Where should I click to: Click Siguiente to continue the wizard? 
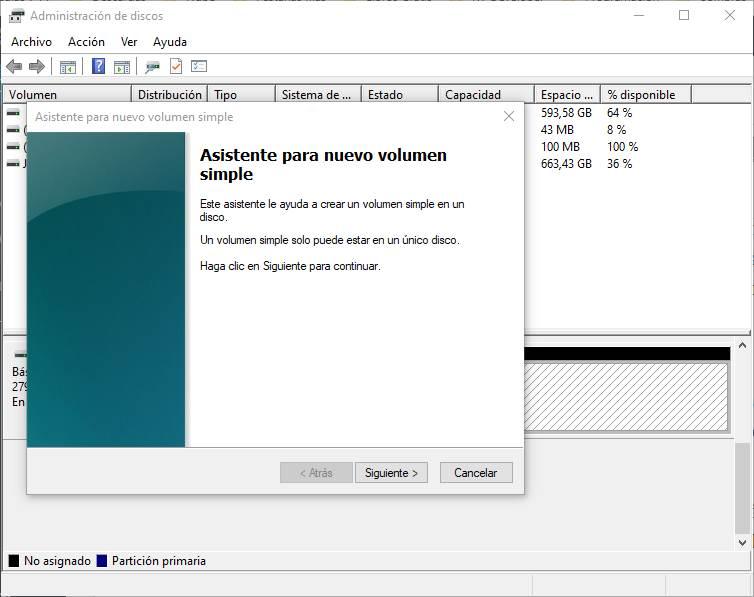point(391,473)
